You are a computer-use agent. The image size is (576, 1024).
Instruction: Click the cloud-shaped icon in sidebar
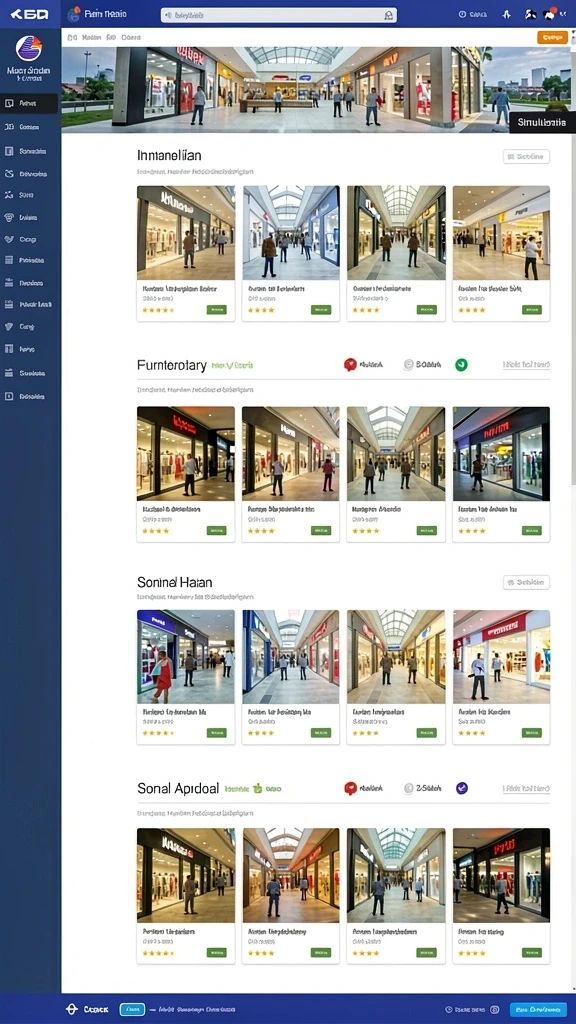(9, 174)
